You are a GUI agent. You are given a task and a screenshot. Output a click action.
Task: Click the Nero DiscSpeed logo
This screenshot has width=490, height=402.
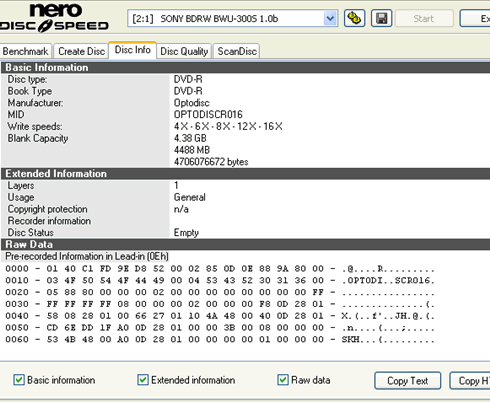tap(54, 18)
